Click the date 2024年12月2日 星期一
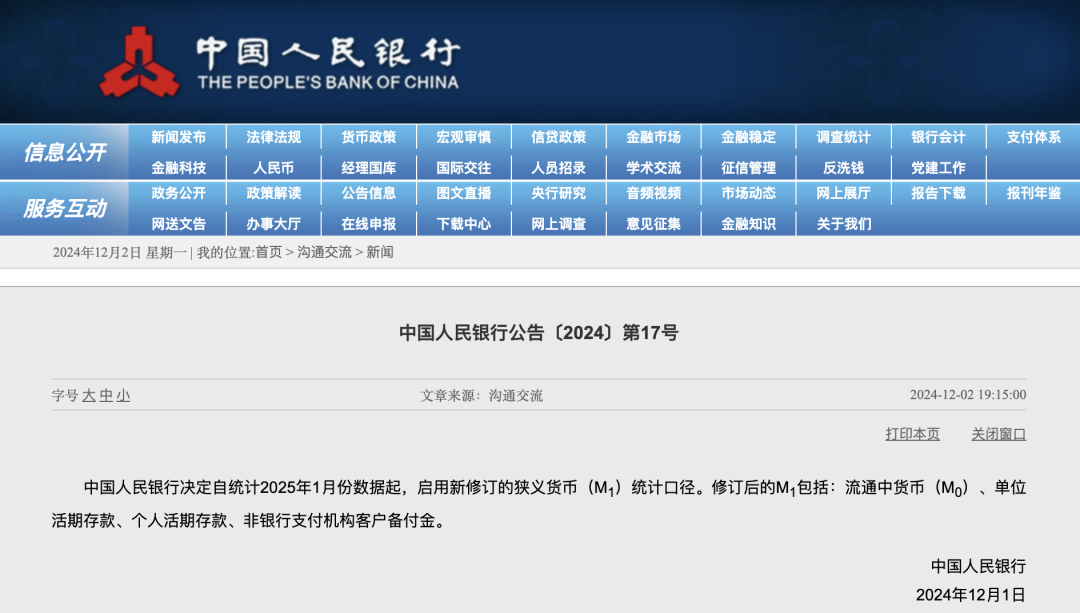Image resolution: width=1080 pixels, height=613 pixels. coord(120,252)
